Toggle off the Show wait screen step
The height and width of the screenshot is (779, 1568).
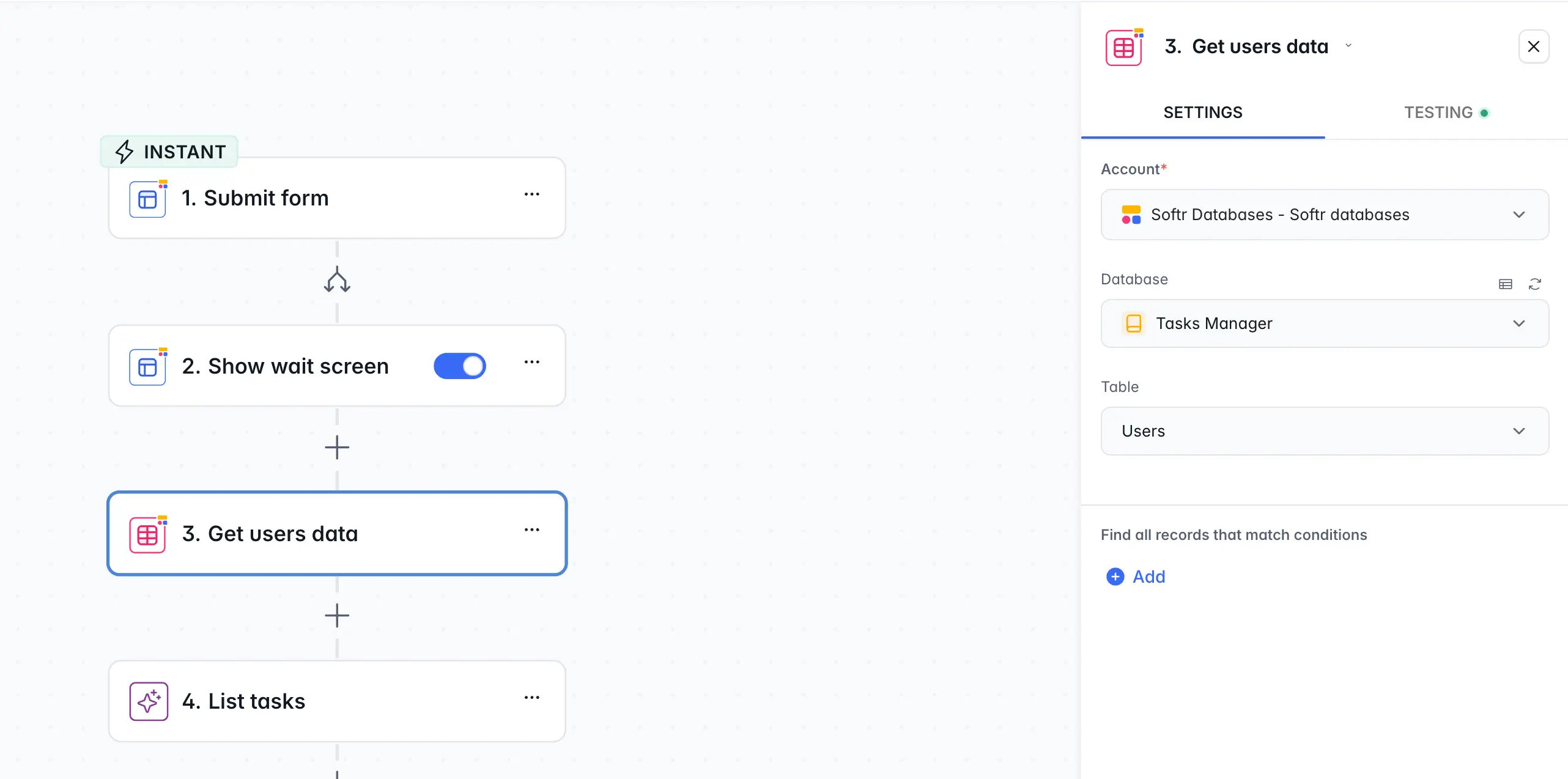click(x=459, y=366)
